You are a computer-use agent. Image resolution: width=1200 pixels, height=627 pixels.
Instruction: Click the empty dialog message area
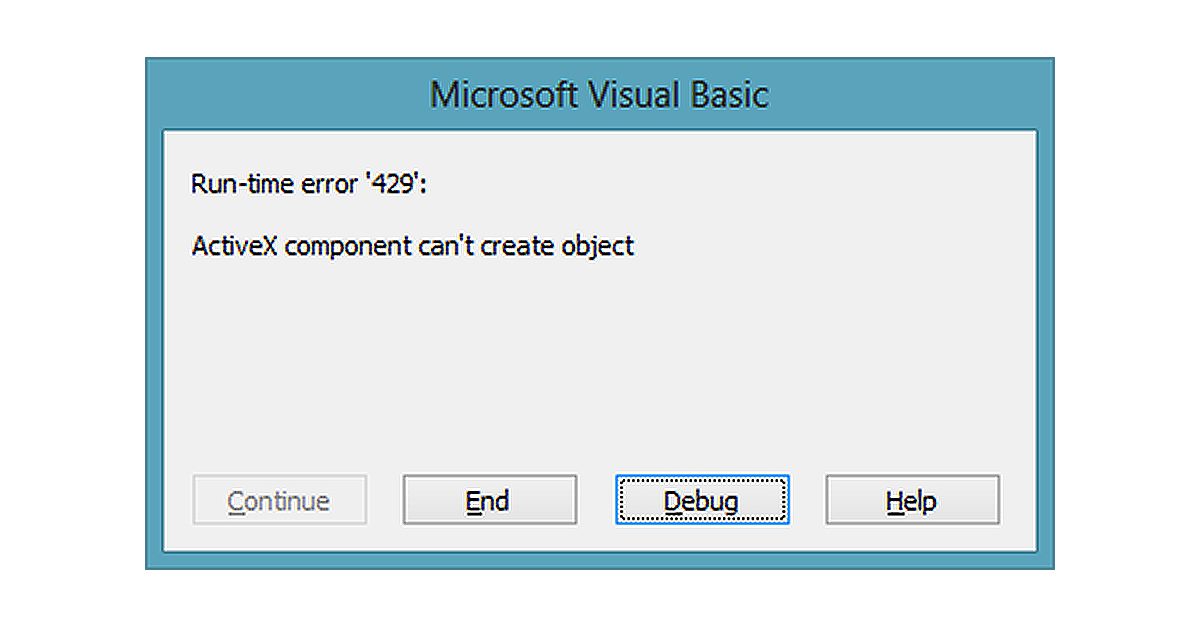(x=600, y=370)
